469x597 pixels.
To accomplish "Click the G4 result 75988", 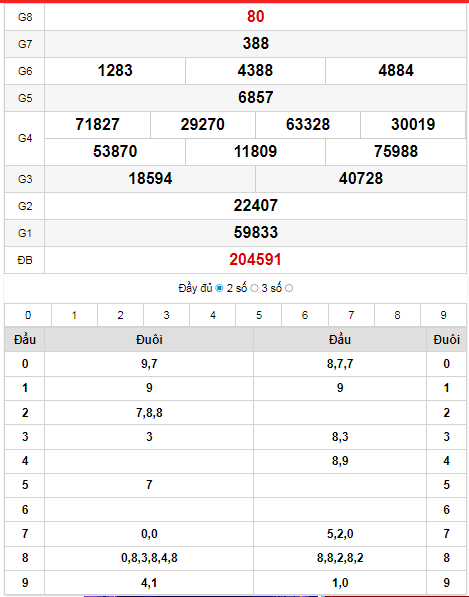I will coord(396,152).
